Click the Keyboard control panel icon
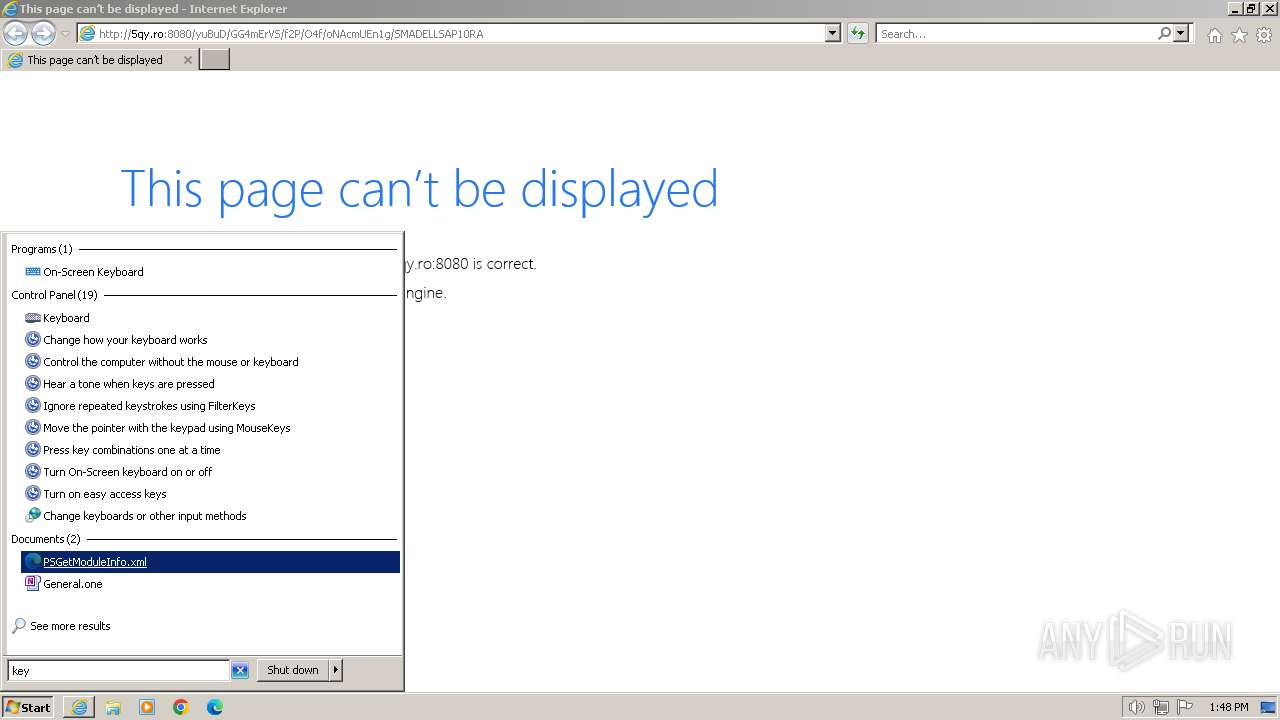This screenshot has width=1280, height=720. click(x=33, y=318)
